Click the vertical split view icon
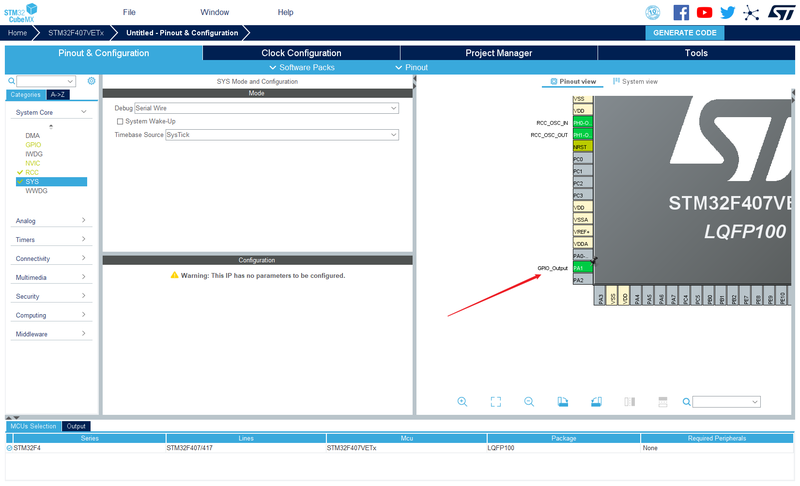The height and width of the screenshot is (486, 800). pyautogui.click(x=630, y=402)
